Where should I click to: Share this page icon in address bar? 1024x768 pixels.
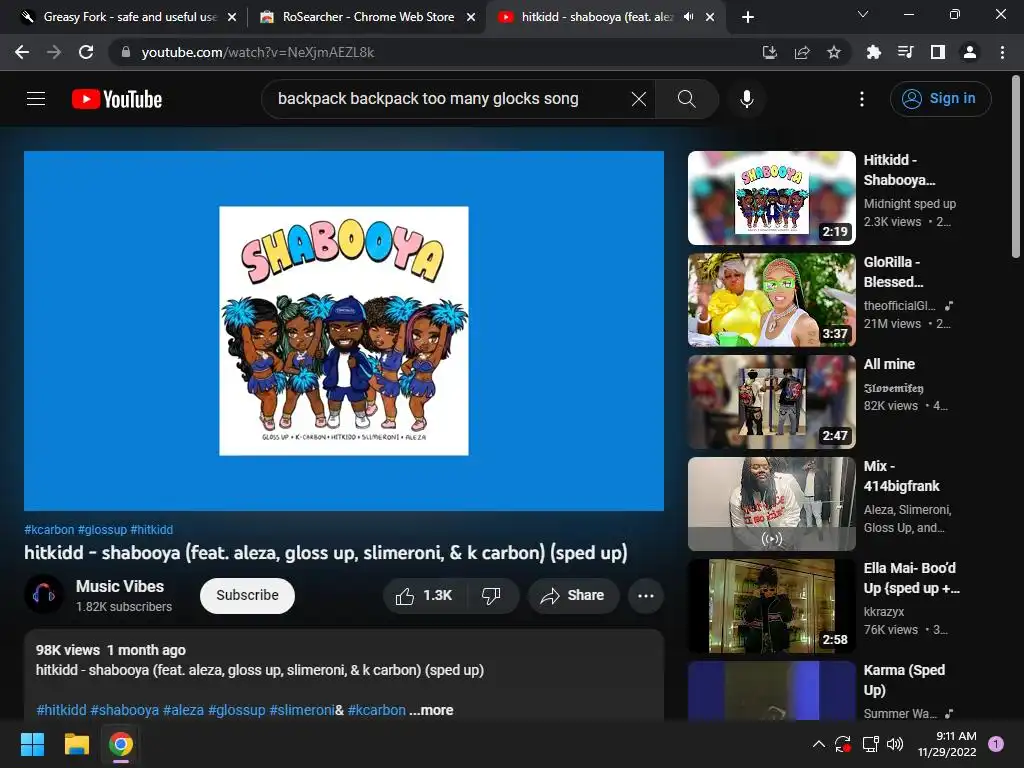pos(802,52)
